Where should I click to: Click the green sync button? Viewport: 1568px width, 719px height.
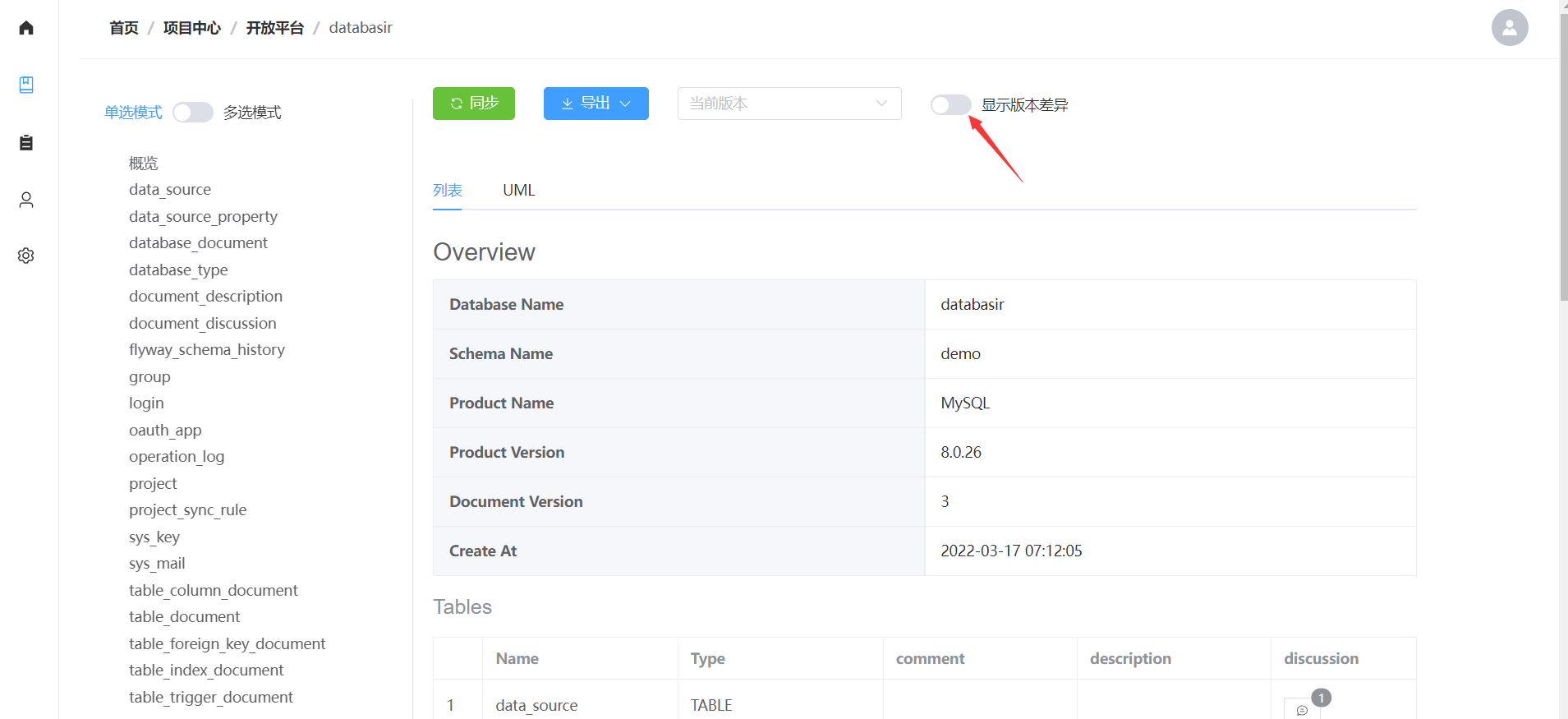[x=473, y=104]
